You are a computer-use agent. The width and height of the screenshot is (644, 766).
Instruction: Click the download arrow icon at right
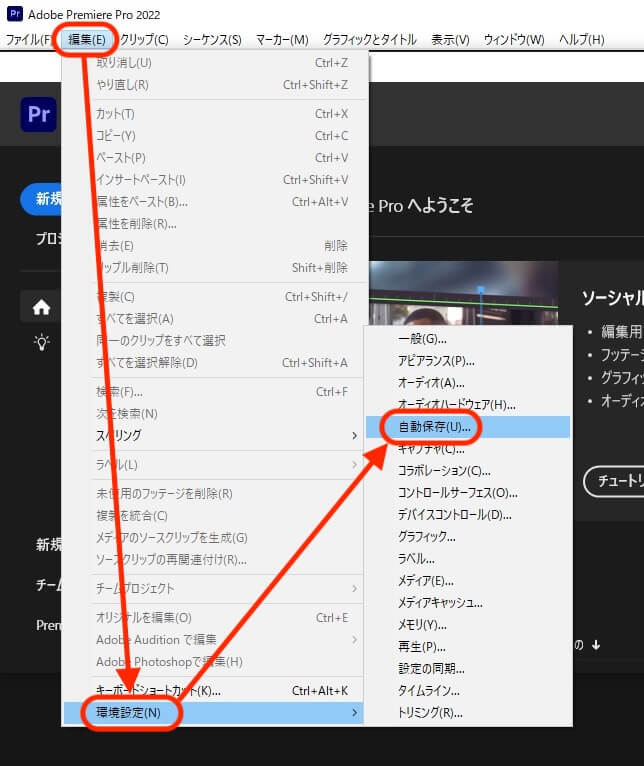coord(596,645)
